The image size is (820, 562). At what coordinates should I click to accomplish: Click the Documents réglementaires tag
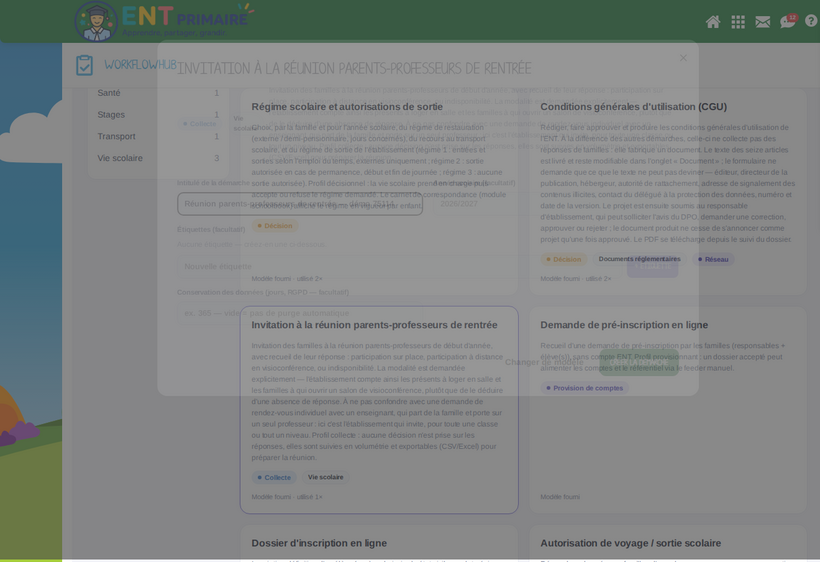[639, 259]
